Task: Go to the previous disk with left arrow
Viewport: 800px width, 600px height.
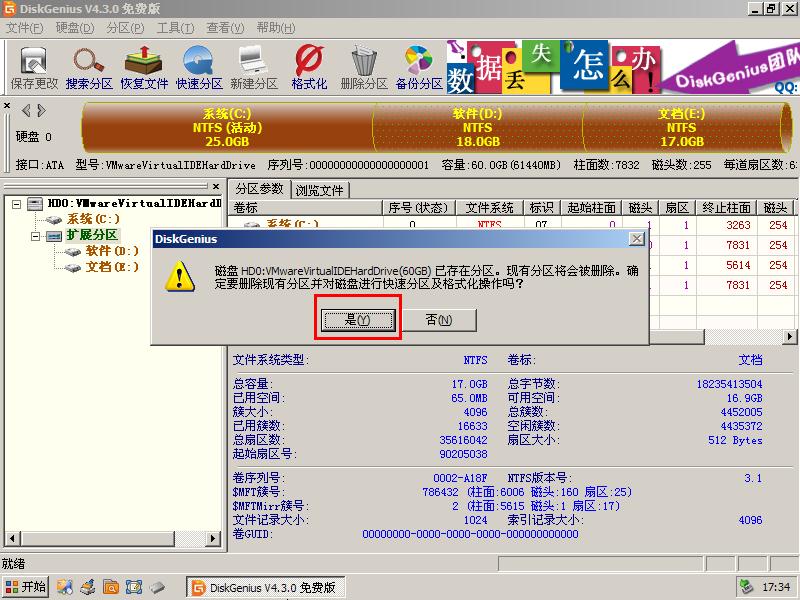Action: 26,110
